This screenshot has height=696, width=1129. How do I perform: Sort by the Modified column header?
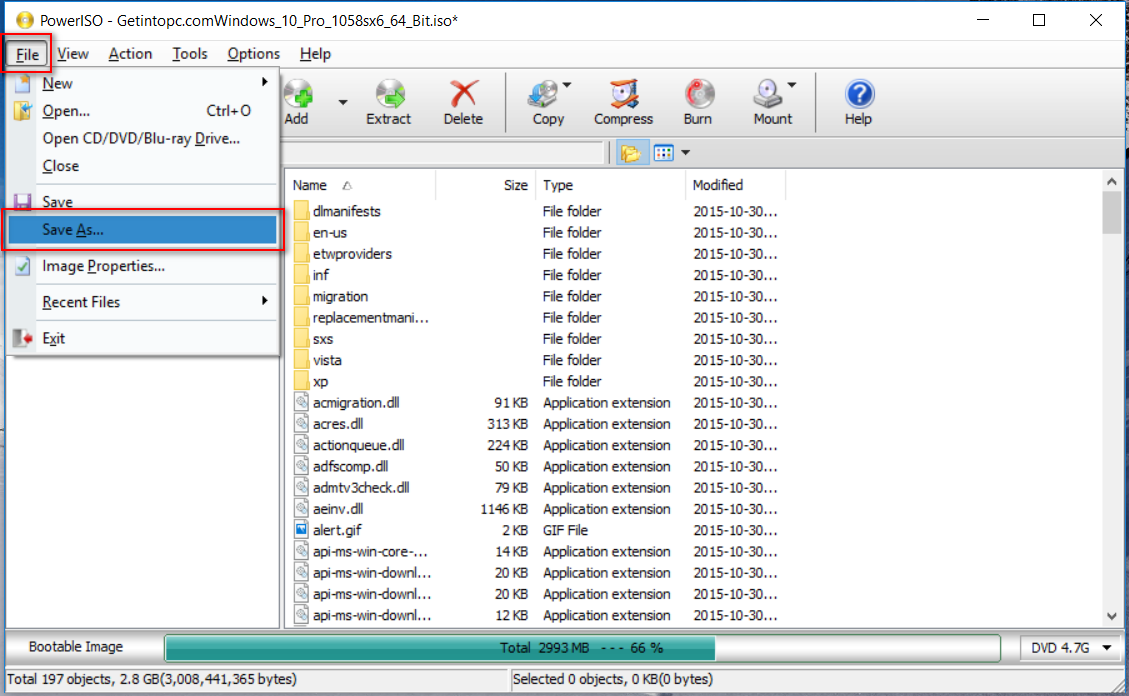(735, 185)
